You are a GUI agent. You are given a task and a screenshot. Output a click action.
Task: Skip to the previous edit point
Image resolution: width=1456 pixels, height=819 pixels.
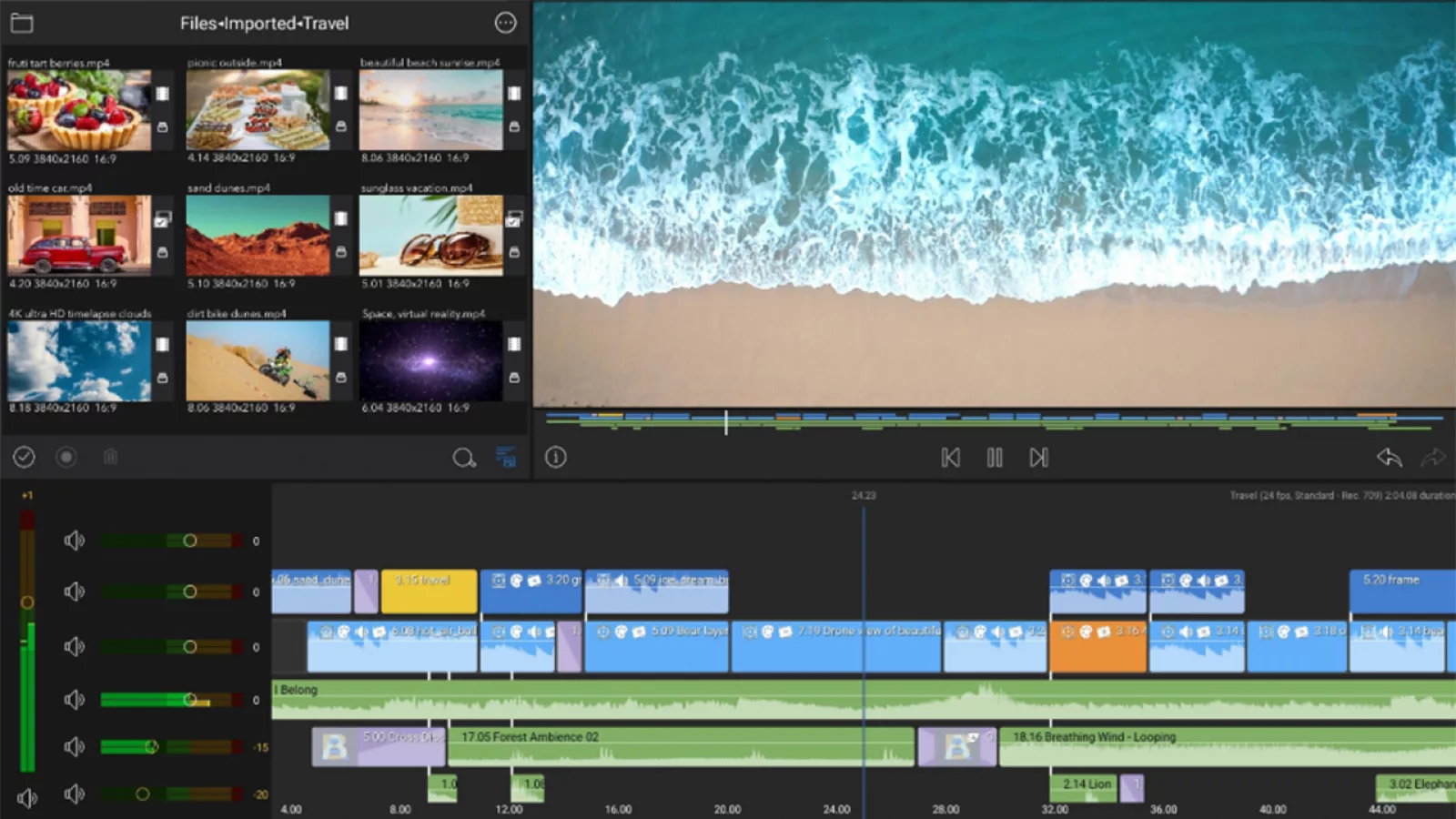point(950,458)
